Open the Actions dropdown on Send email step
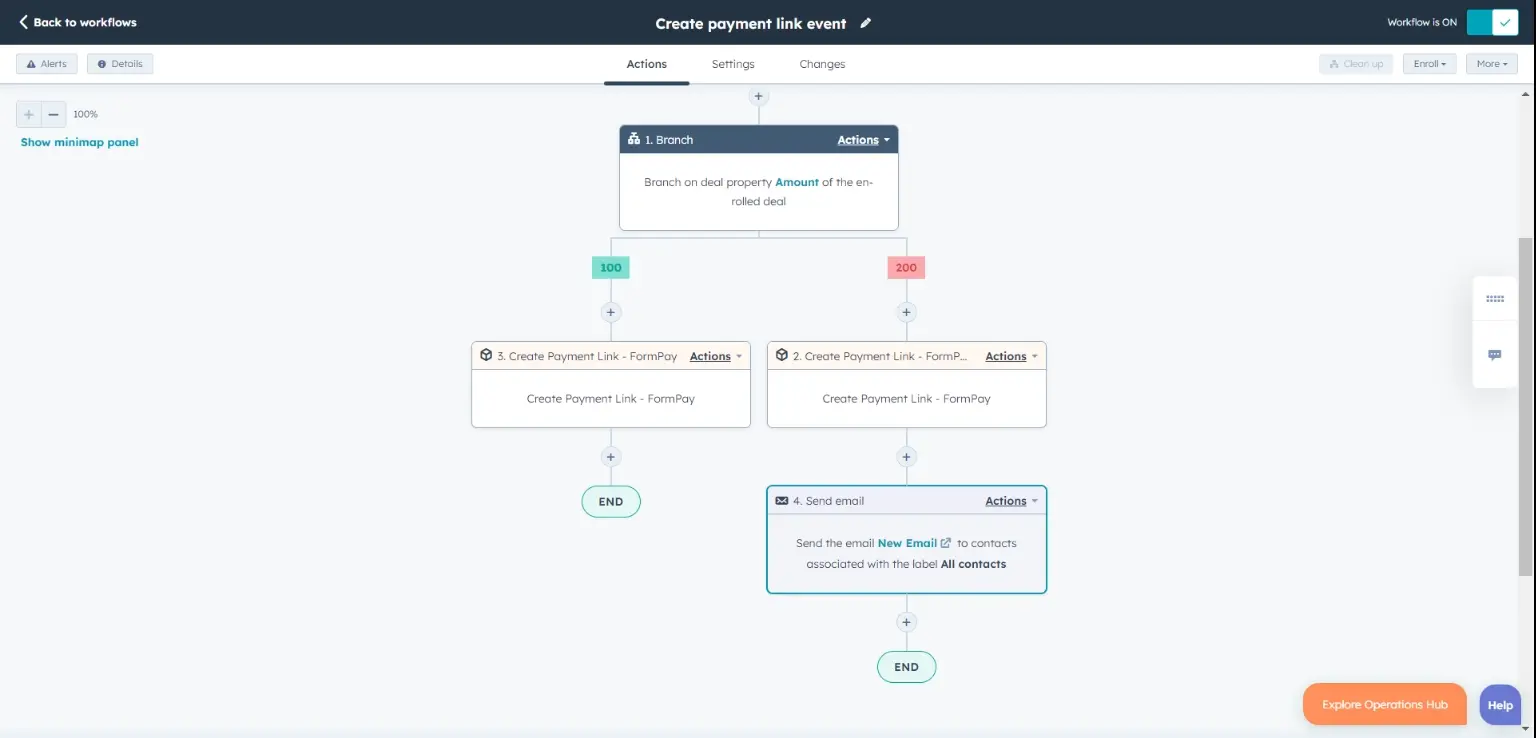The image size is (1536, 738). [x=1010, y=500]
